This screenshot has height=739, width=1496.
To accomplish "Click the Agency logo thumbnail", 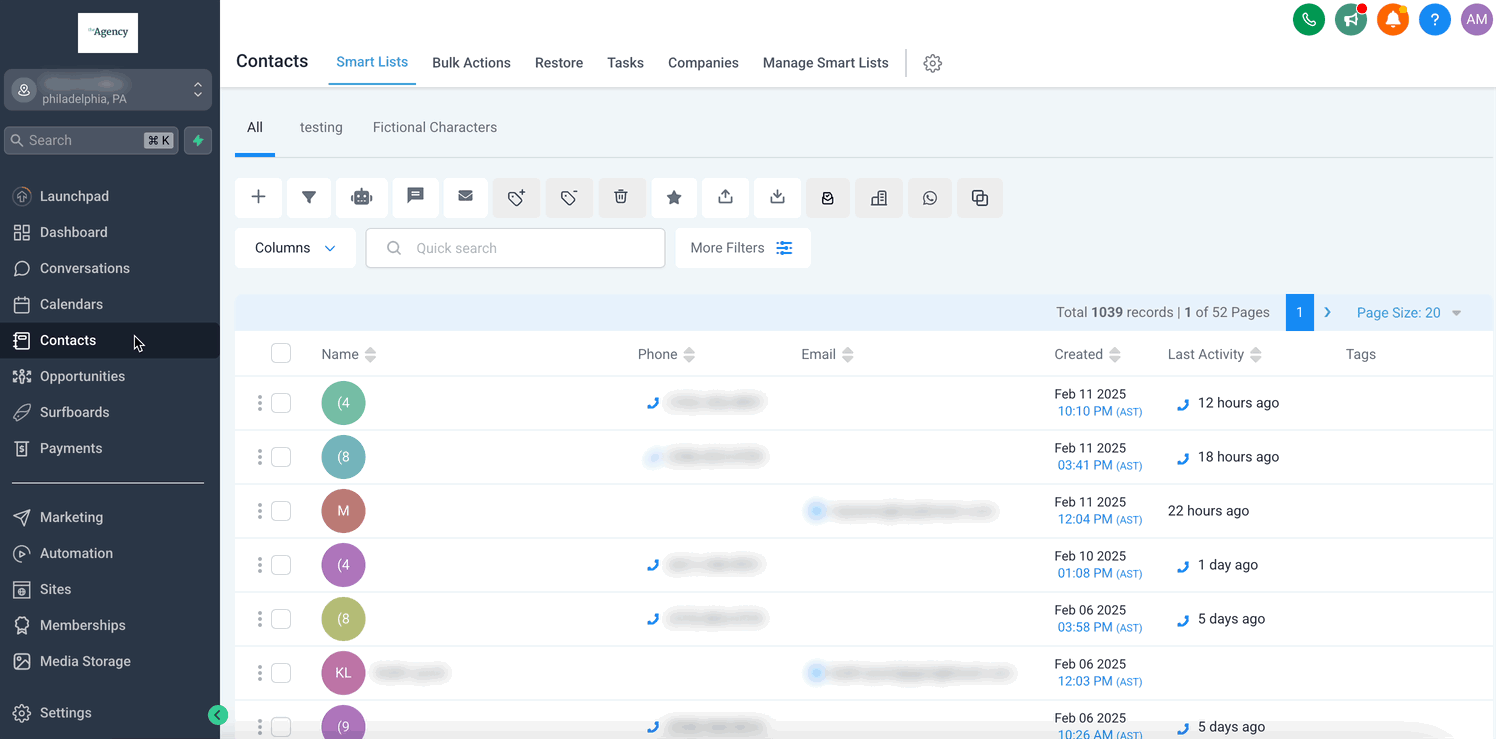I will [x=108, y=33].
